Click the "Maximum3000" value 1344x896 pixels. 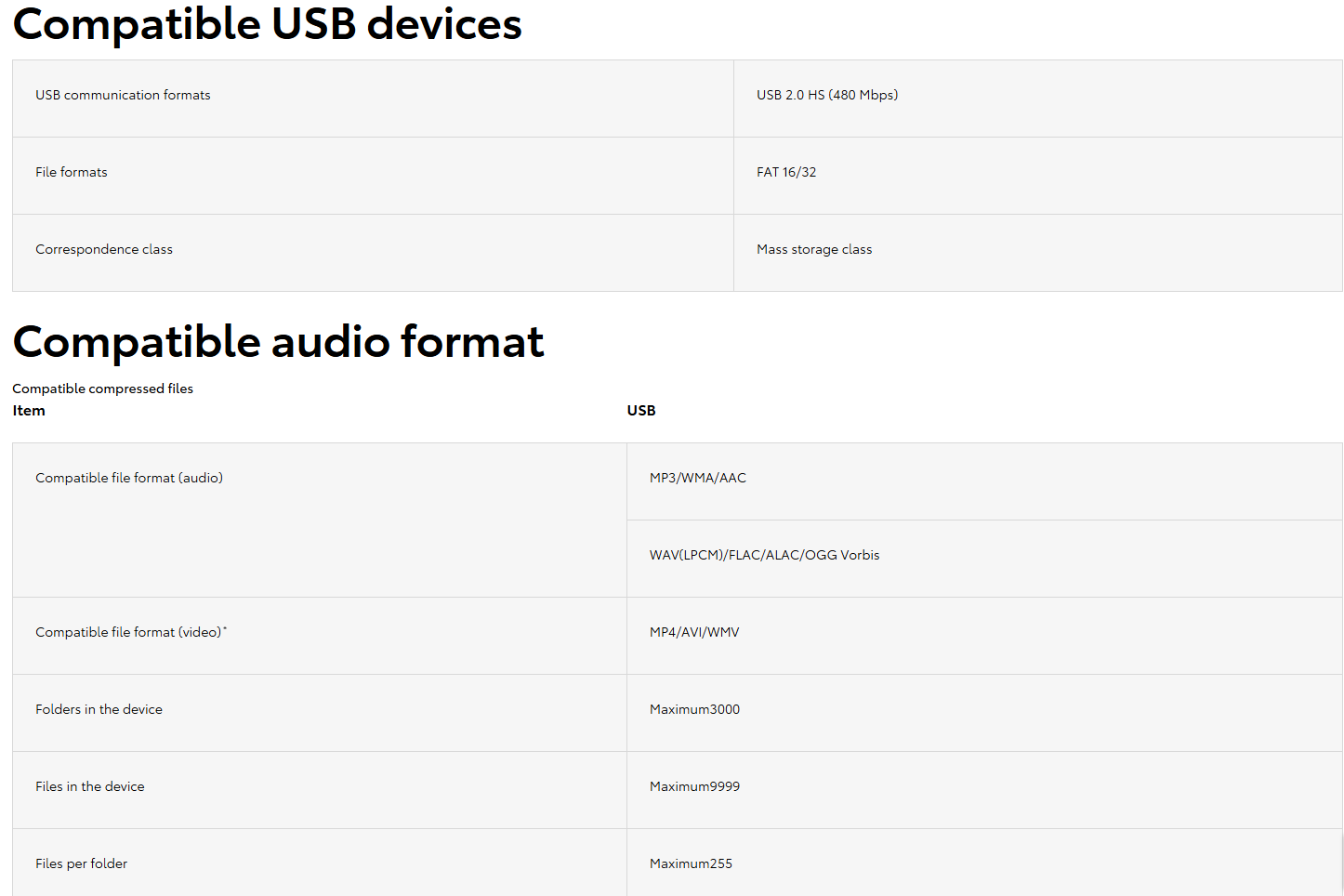pos(694,709)
